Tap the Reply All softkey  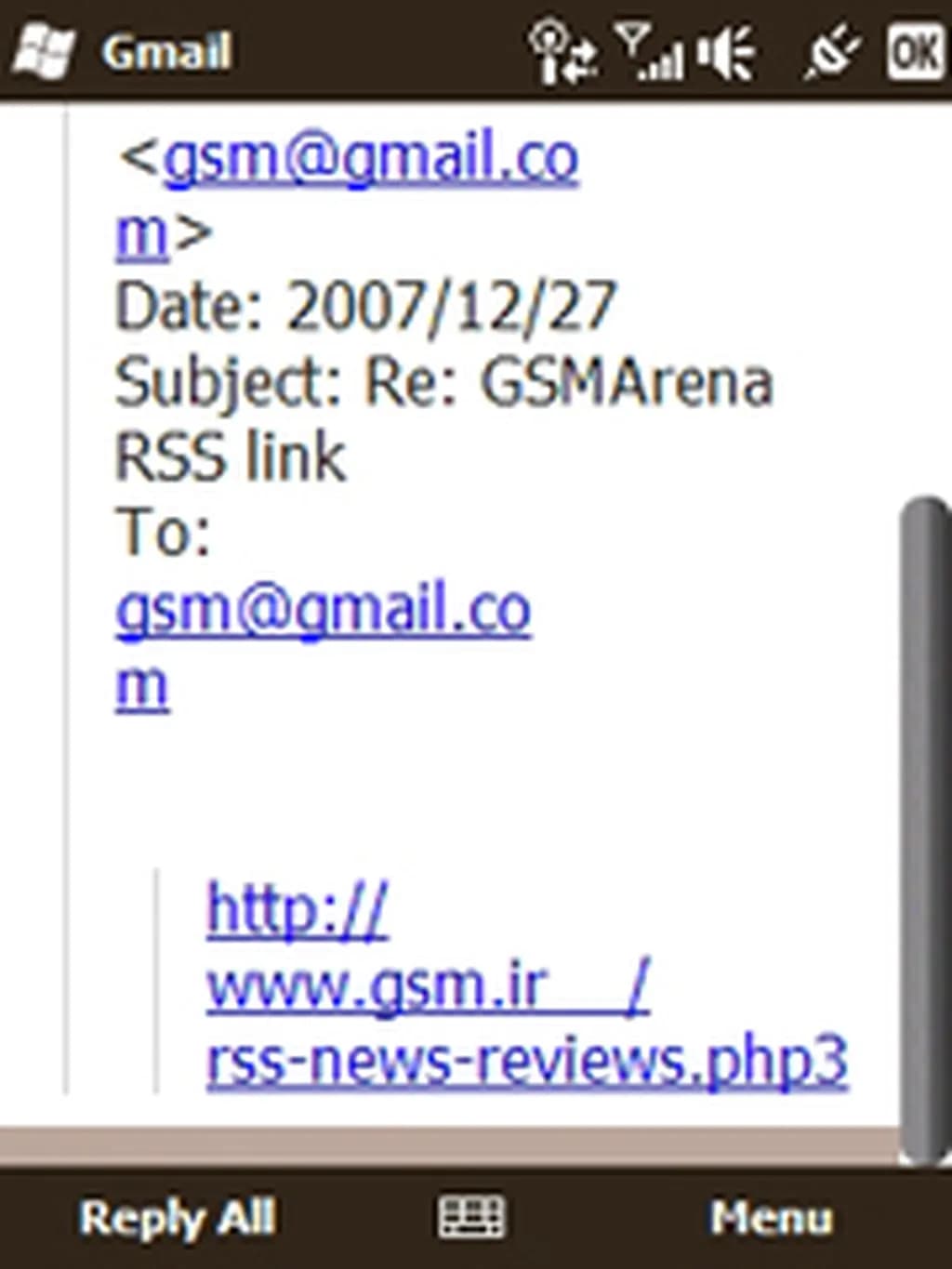[178, 1217]
